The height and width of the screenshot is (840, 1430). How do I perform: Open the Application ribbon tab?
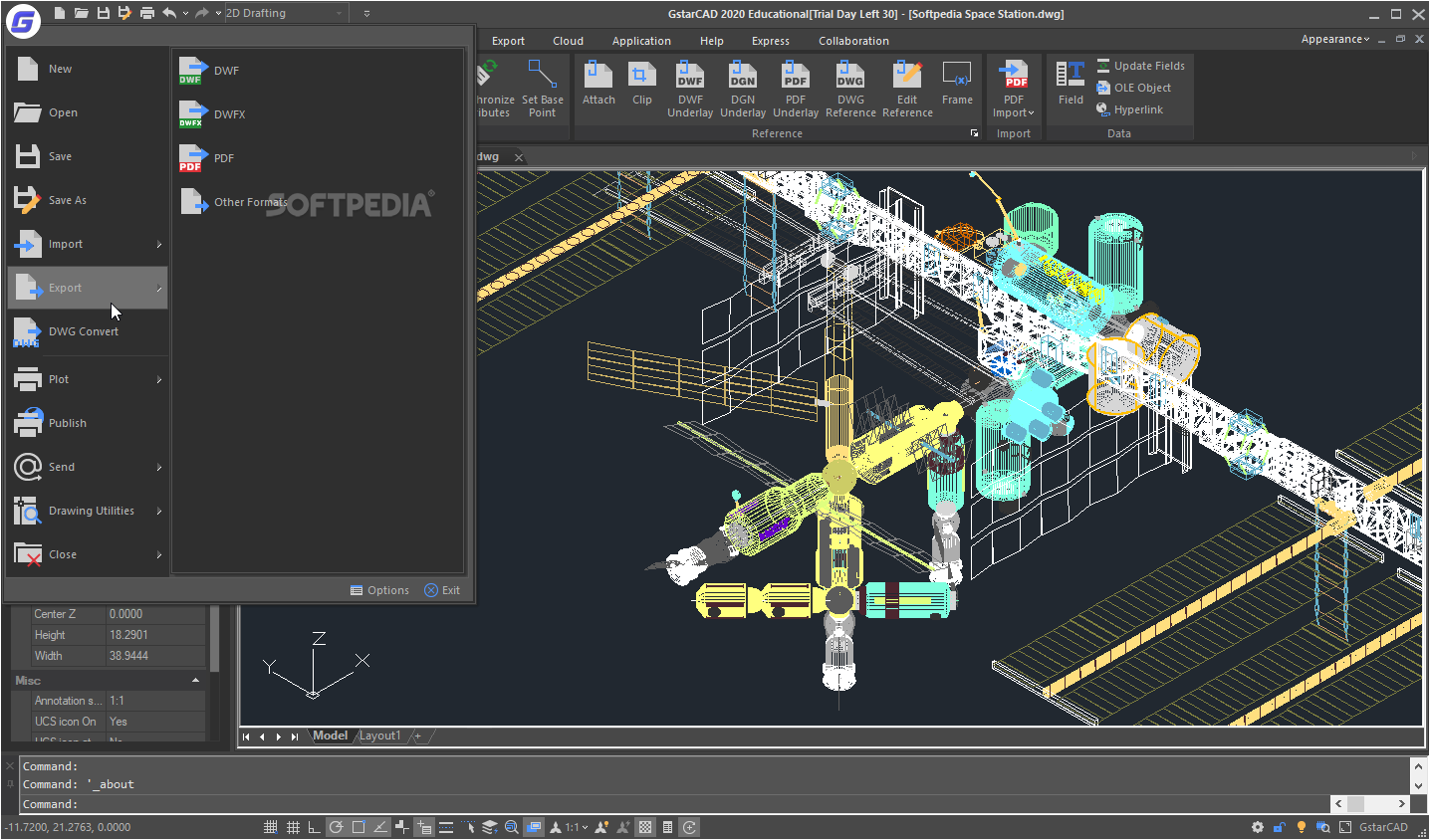(x=641, y=41)
